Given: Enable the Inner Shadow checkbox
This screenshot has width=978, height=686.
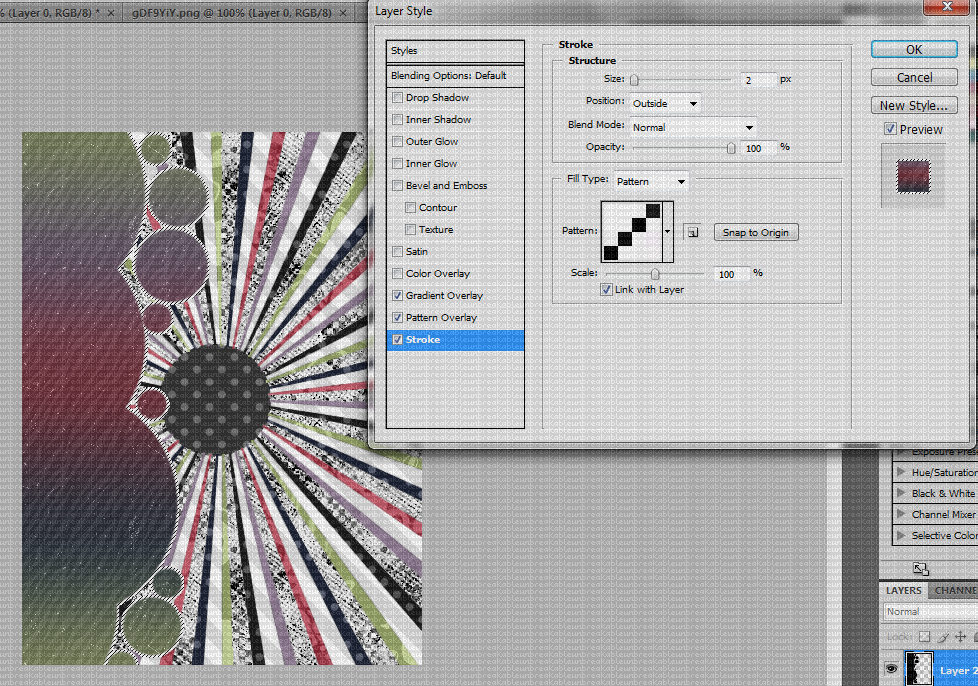Looking at the screenshot, I should click(x=397, y=120).
